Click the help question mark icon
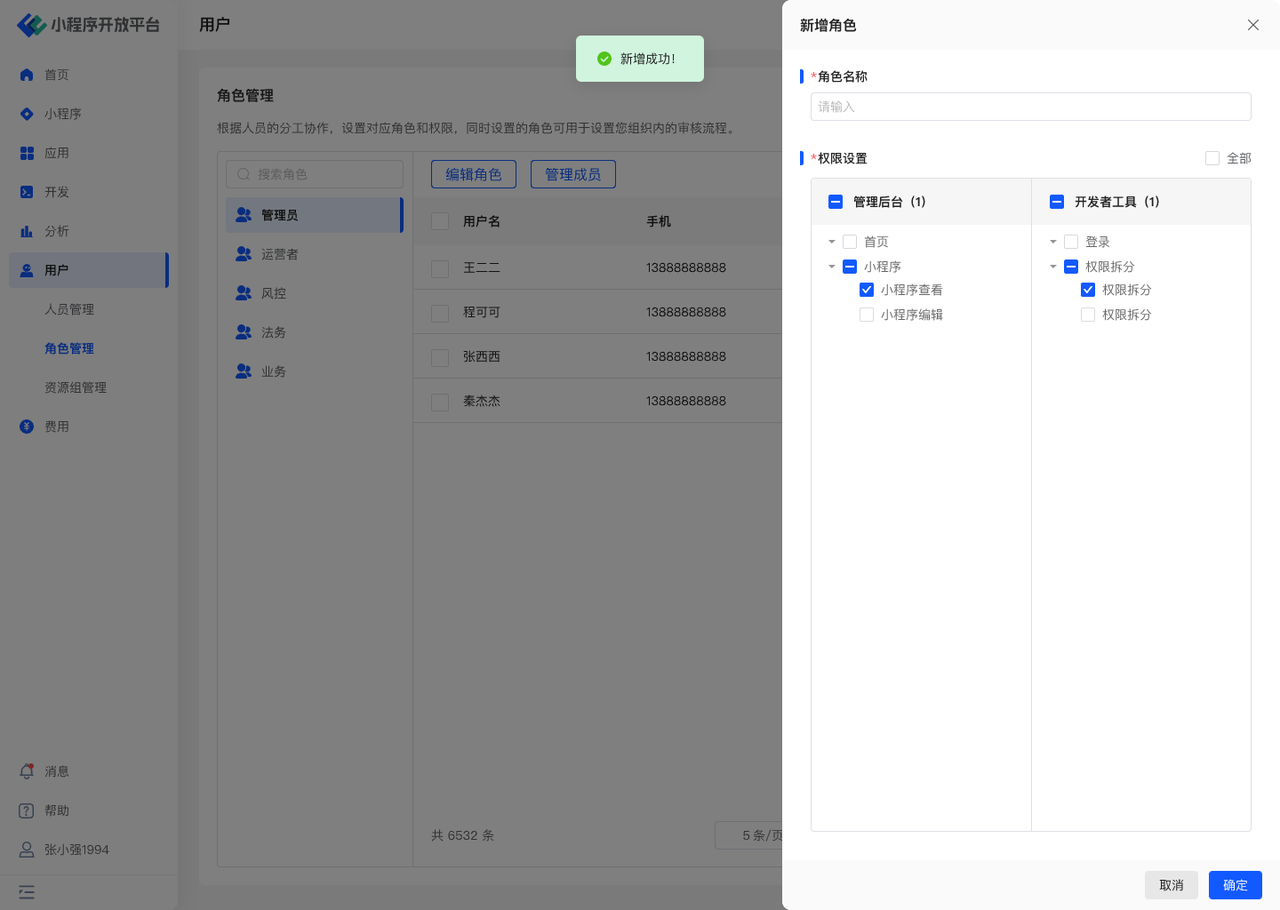 [27, 811]
